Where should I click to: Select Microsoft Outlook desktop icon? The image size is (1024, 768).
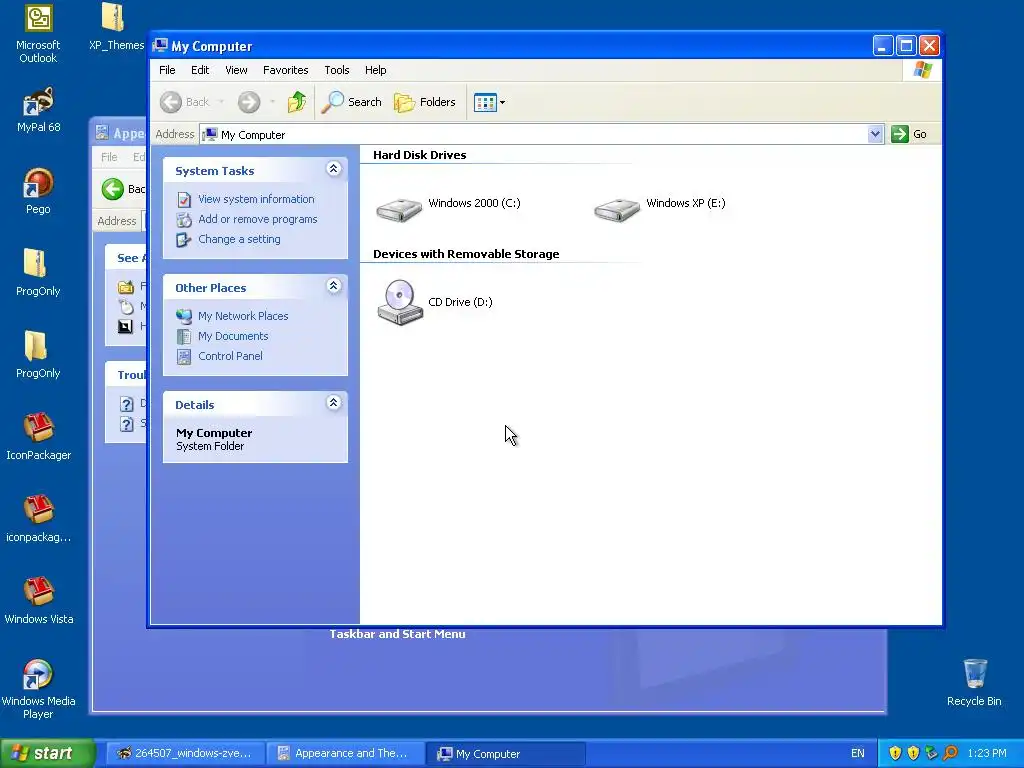coord(38,33)
